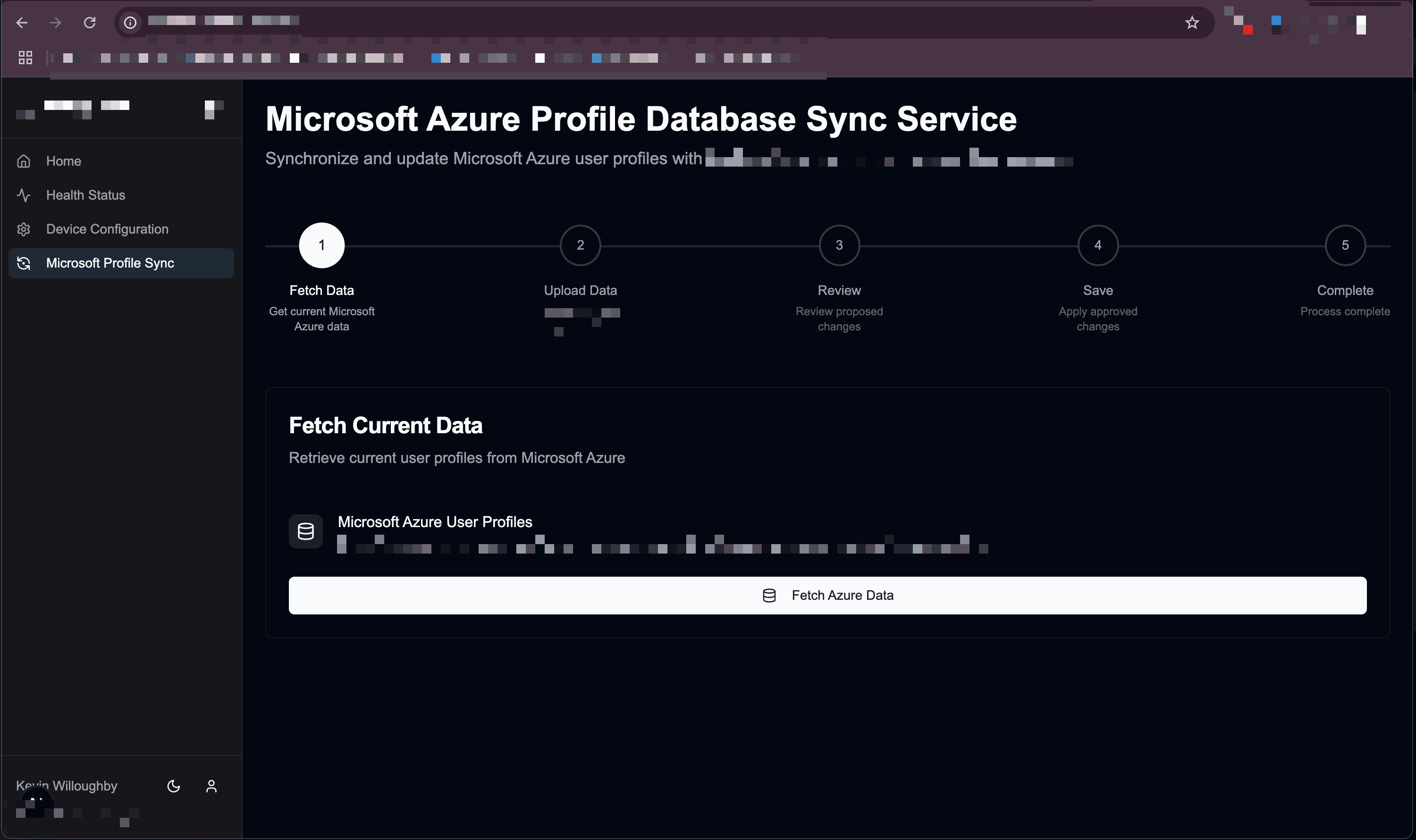Click the Fetch Azure Data button
The width and height of the screenshot is (1416, 840).
pos(827,596)
